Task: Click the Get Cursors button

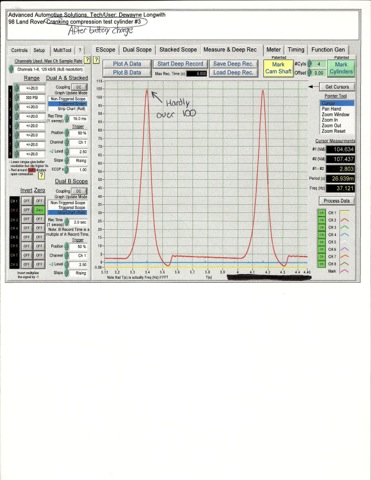Action: pyautogui.click(x=337, y=87)
